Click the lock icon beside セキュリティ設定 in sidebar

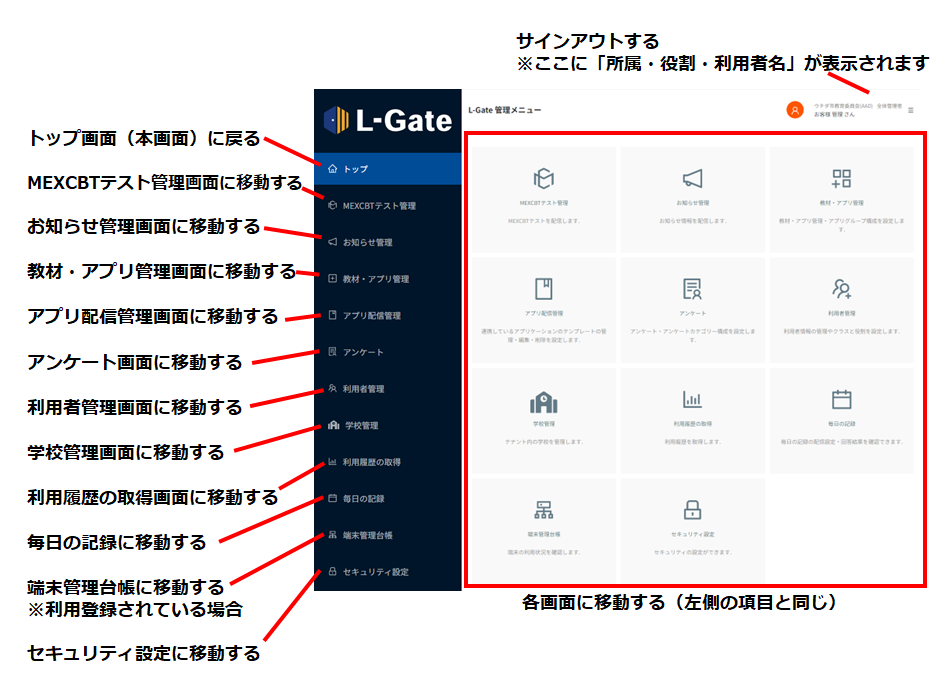(332, 571)
